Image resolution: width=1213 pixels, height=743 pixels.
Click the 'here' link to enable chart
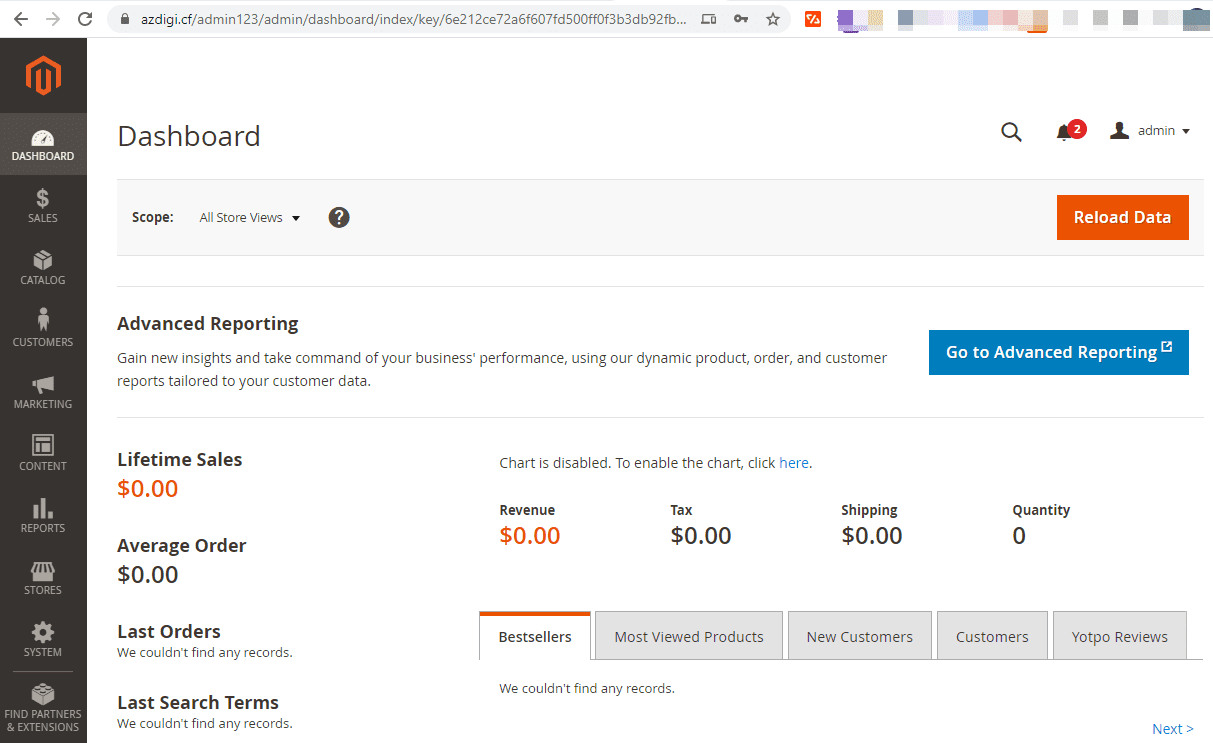793,463
